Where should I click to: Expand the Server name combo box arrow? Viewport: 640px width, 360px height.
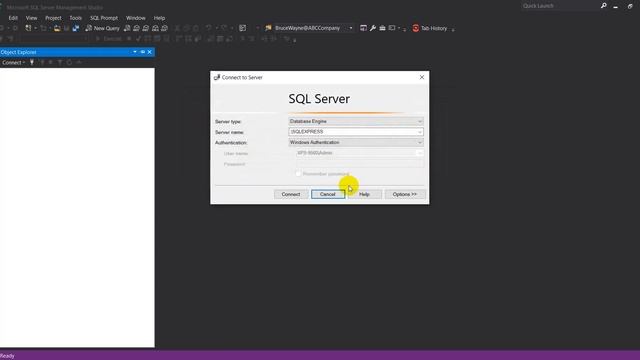(420, 132)
